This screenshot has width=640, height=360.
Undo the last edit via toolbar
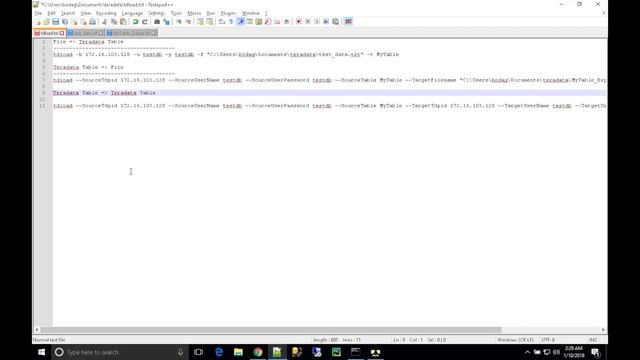(136, 22)
